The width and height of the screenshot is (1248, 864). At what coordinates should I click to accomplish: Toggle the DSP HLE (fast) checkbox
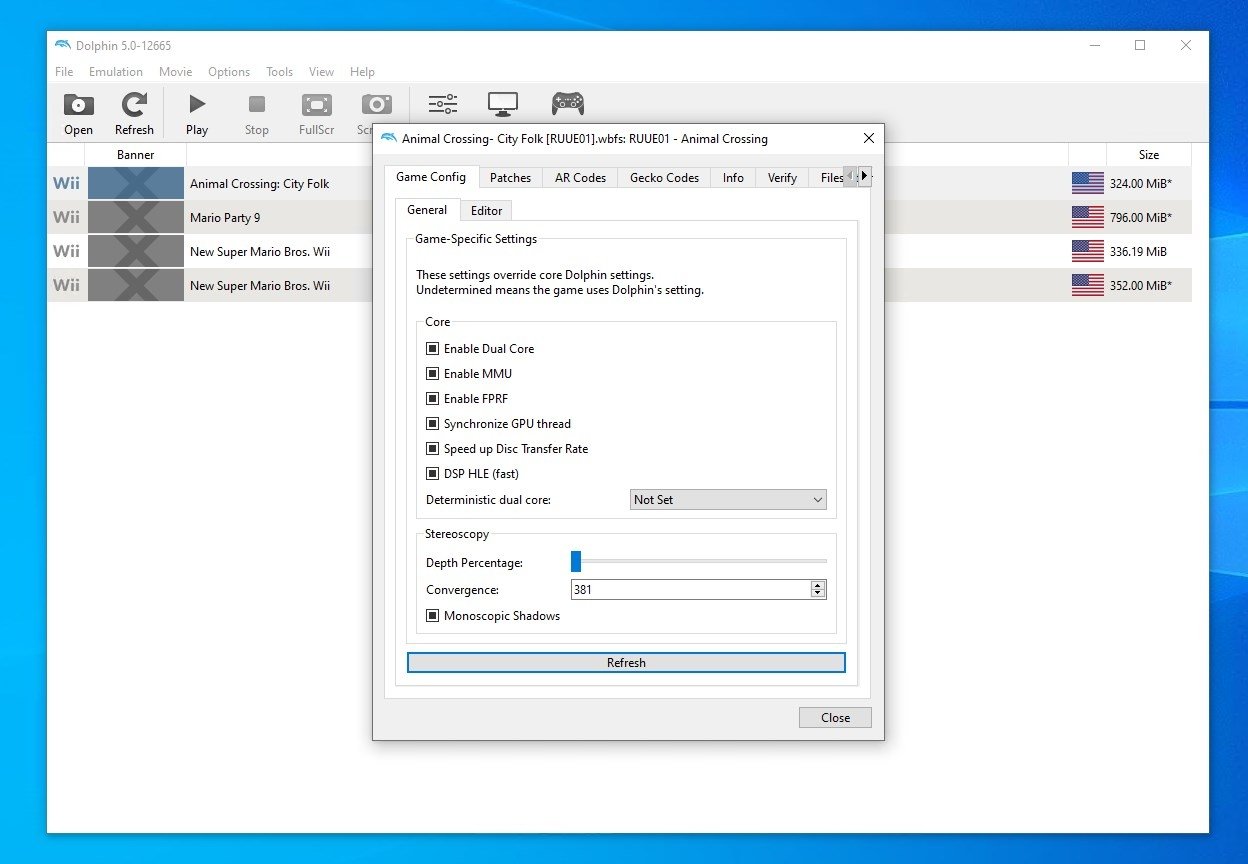click(x=433, y=474)
